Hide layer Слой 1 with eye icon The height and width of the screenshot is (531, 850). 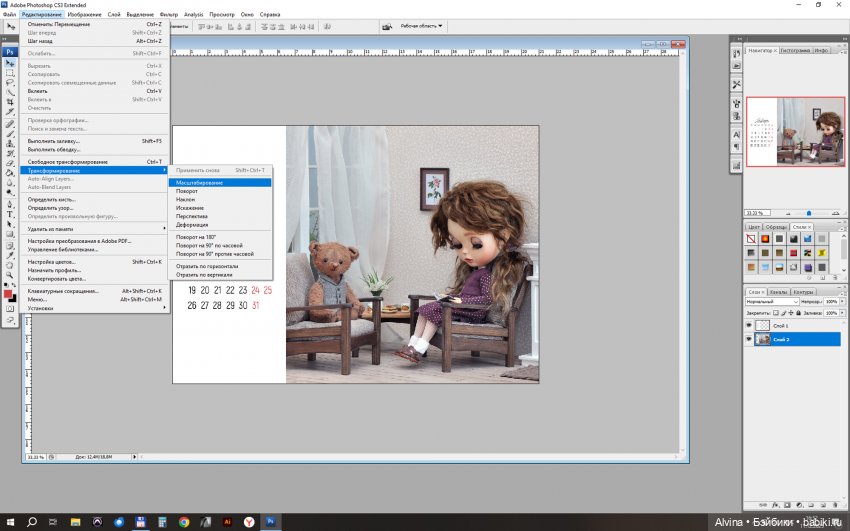pos(750,326)
